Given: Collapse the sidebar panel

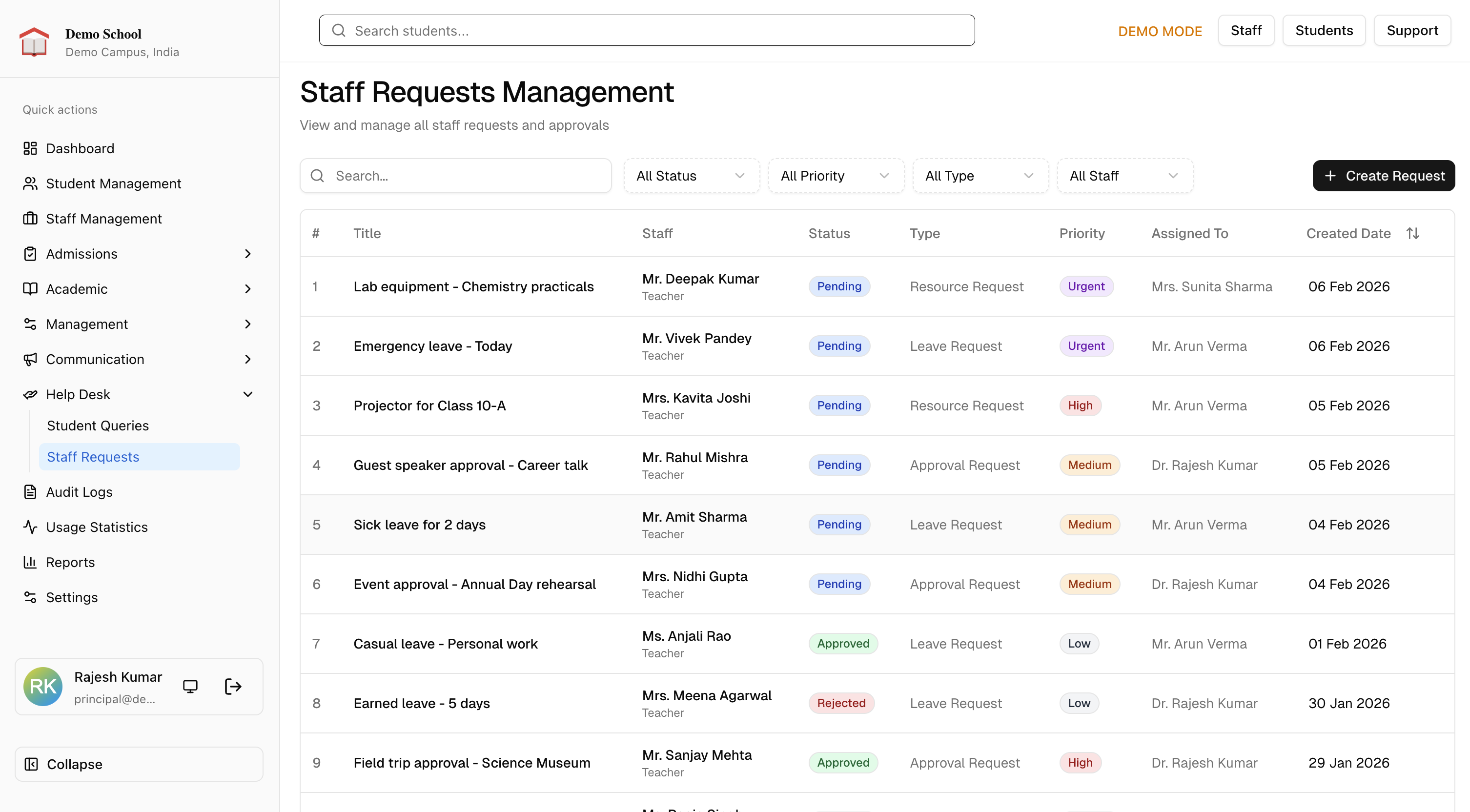Looking at the screenshot, I should pos(139,764).
